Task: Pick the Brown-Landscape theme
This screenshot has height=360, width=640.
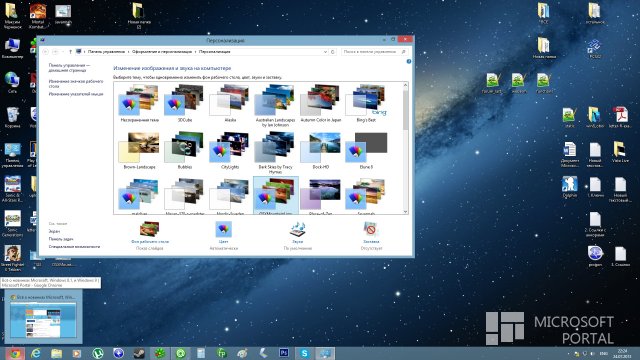Action: 139,150
